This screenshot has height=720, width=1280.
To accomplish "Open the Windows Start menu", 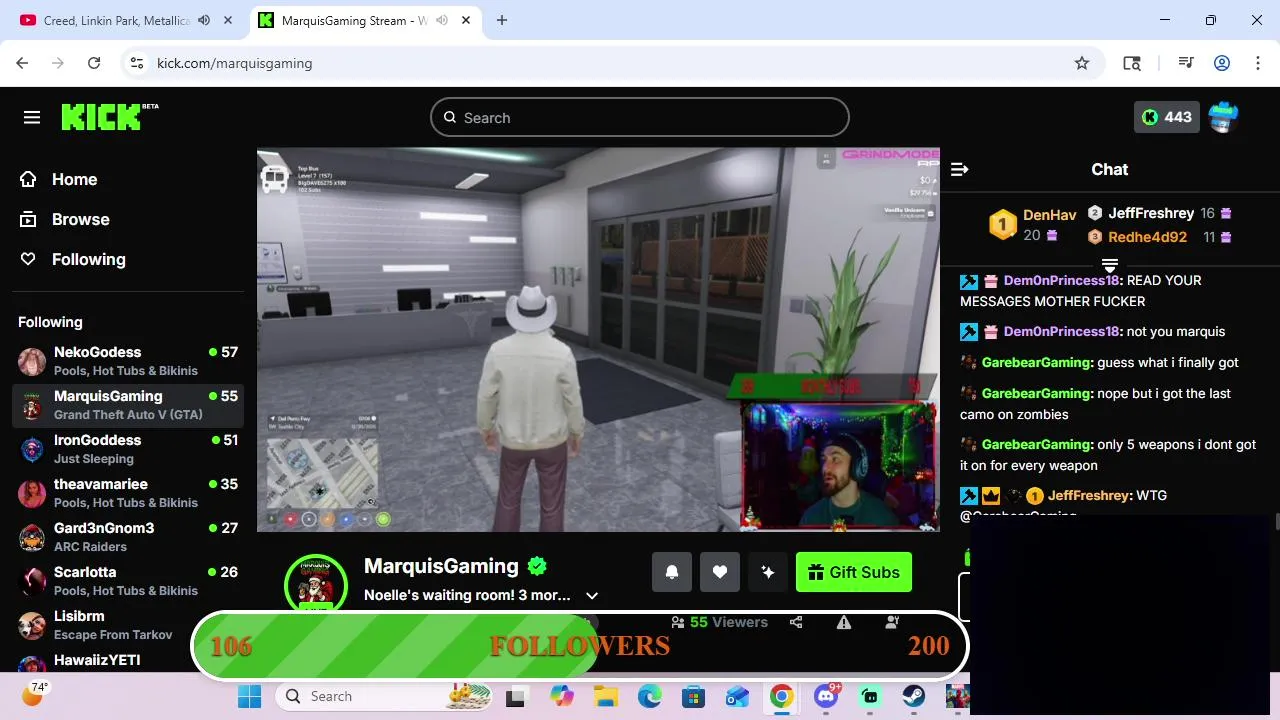I will (x=249, y=696).
